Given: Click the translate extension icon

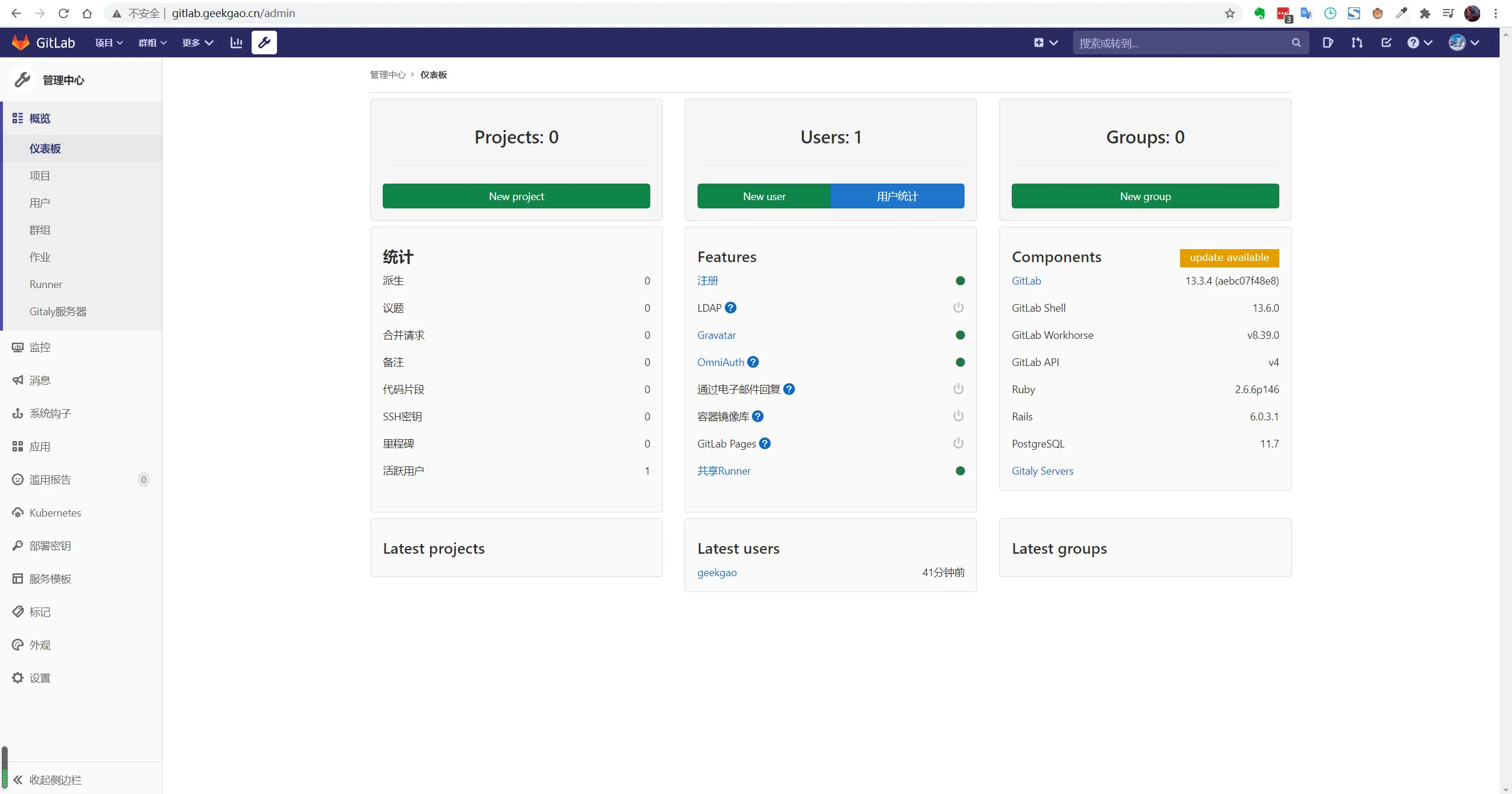Looking at the screenshot, I should coord(1306,13).
